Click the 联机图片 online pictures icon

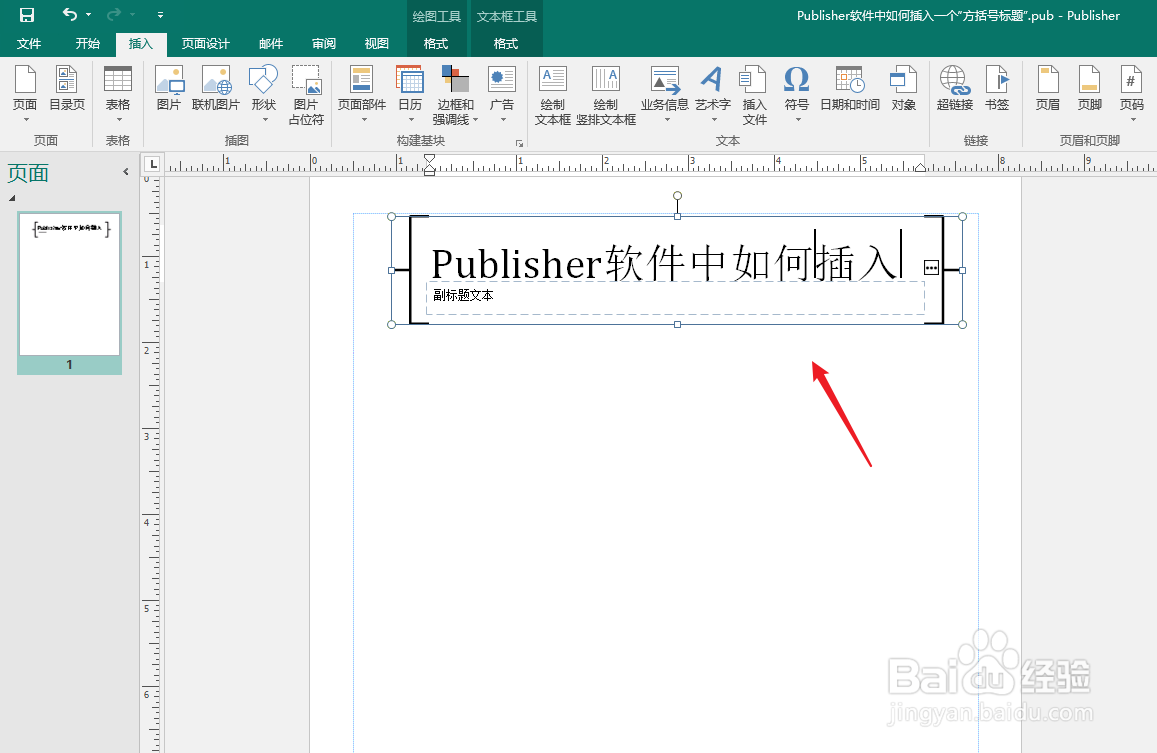(x=215, y=89)
